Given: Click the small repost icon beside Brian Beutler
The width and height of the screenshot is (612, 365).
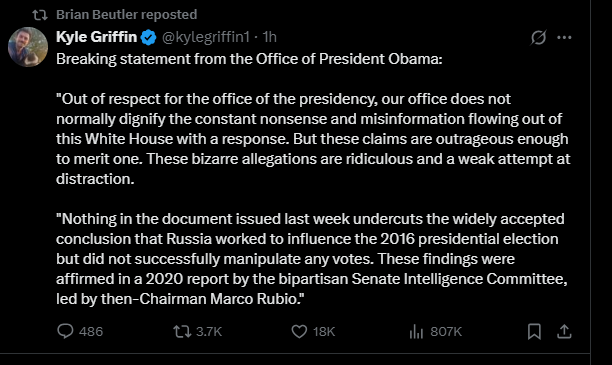Looking at the screenshot, I should tap(39, 15).
